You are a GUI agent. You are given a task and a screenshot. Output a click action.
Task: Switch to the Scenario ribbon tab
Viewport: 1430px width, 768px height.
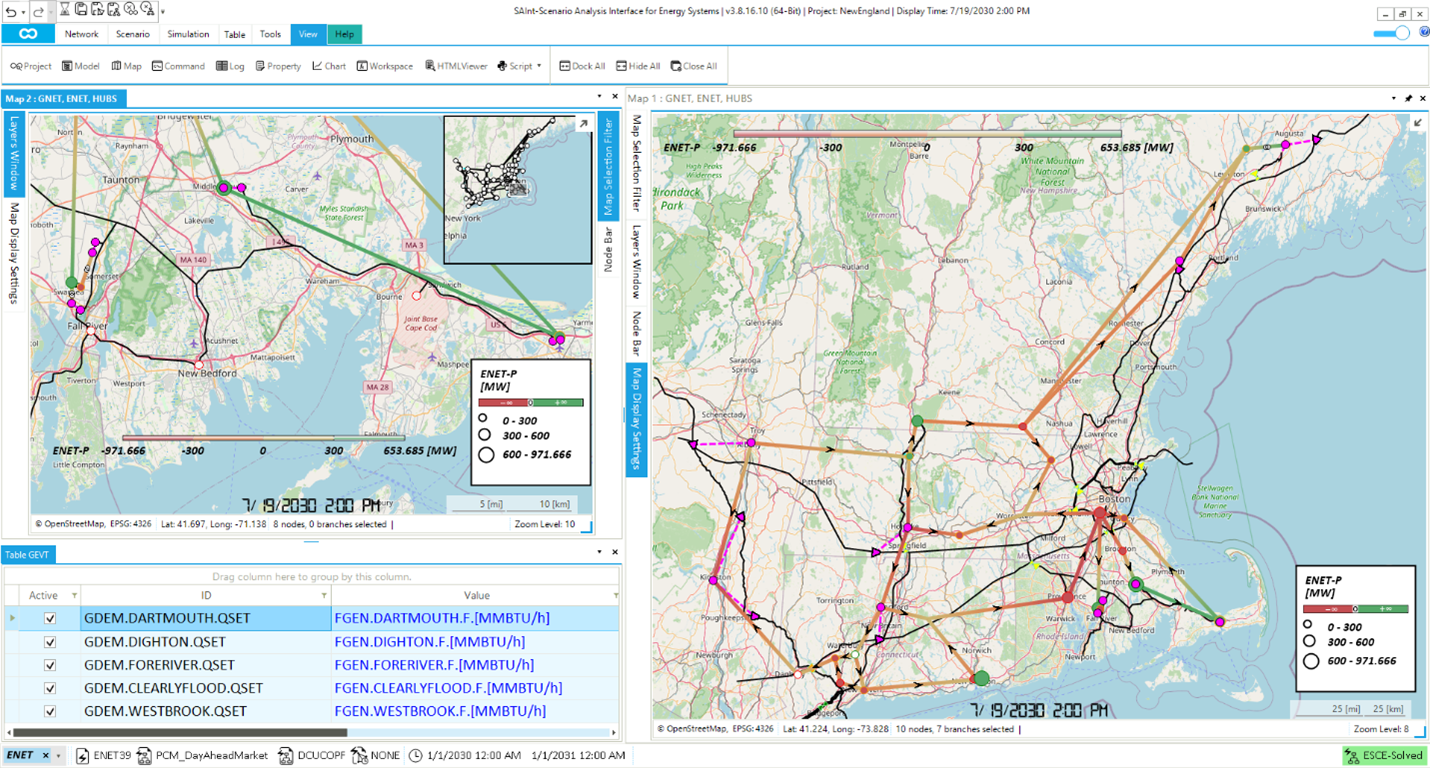pos(132,34)
